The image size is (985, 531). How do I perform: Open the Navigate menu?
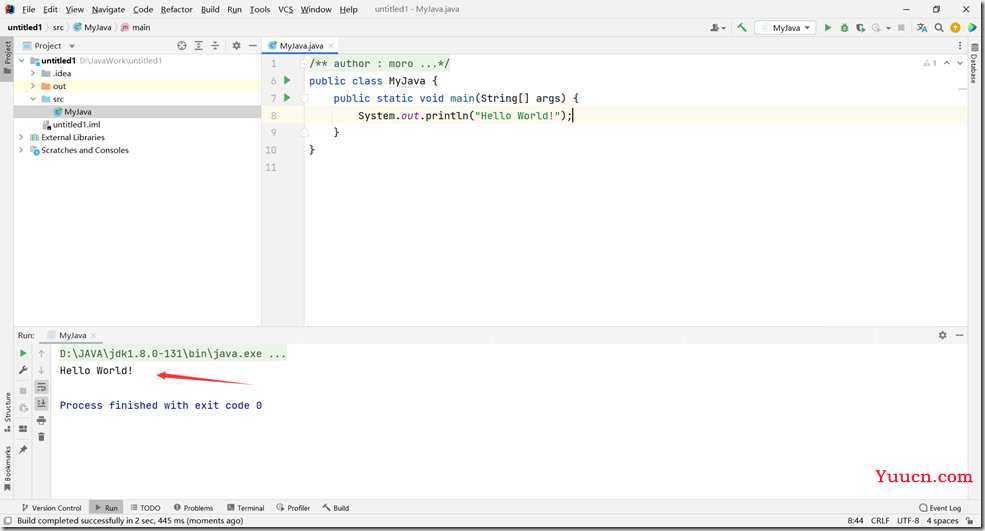108,9
